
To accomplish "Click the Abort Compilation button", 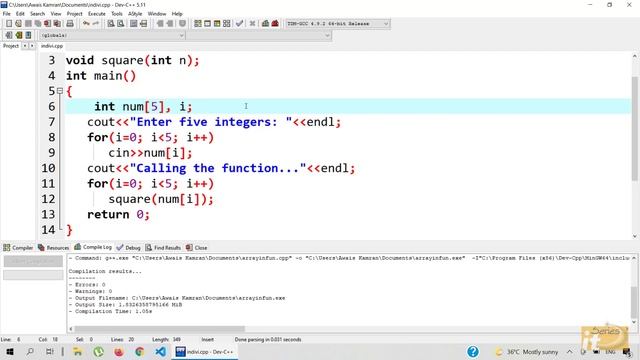I will click(33, 261).
